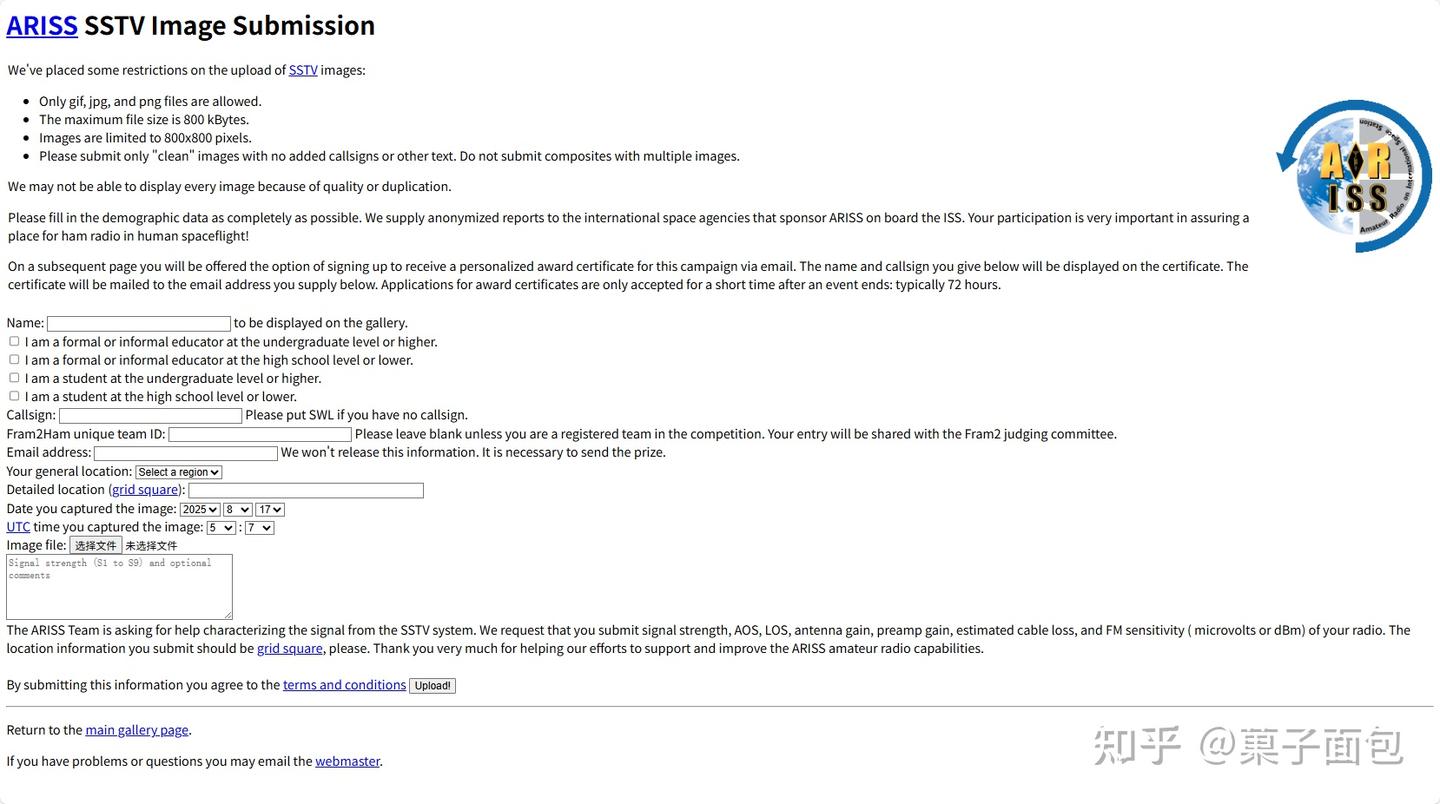
Task: Expand the capture month dropdown
Action: pos(238,509)
